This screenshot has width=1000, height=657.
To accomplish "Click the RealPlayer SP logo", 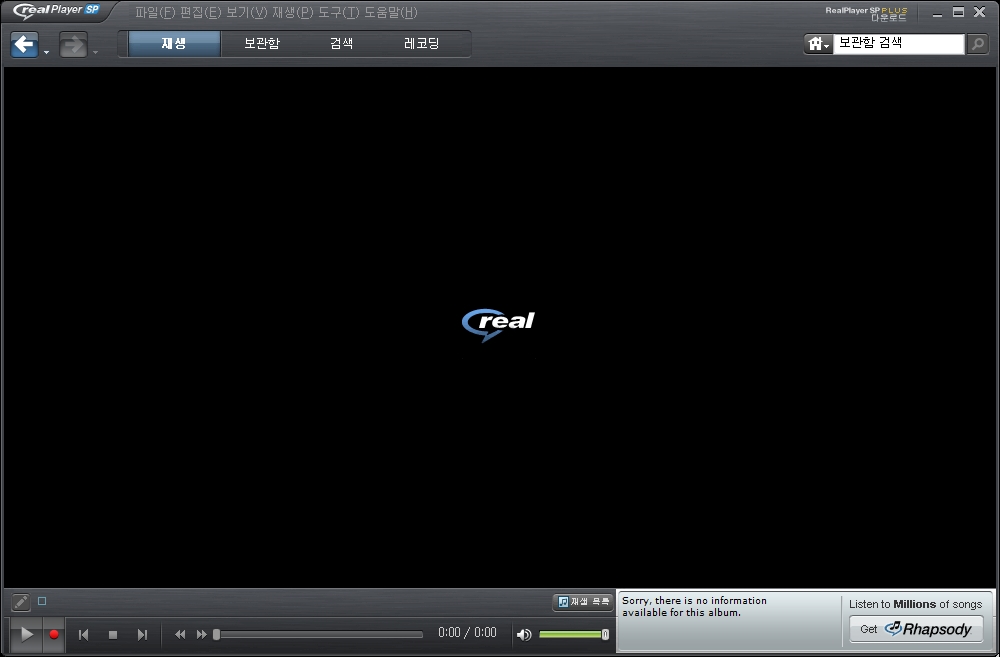I will tap(56, 11).
